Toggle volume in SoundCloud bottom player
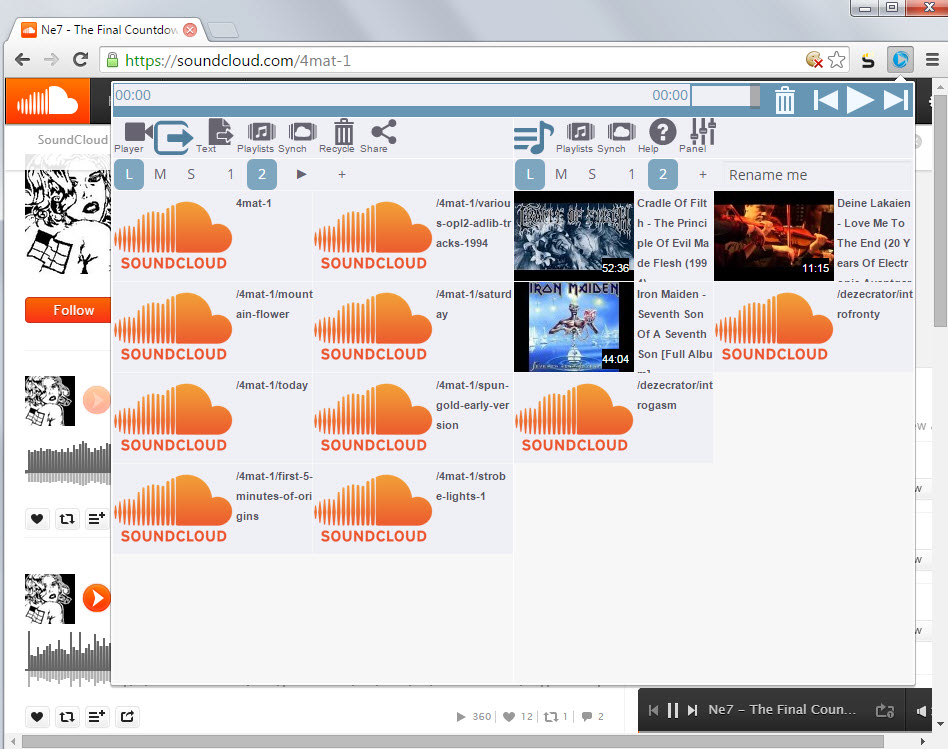 921,711
